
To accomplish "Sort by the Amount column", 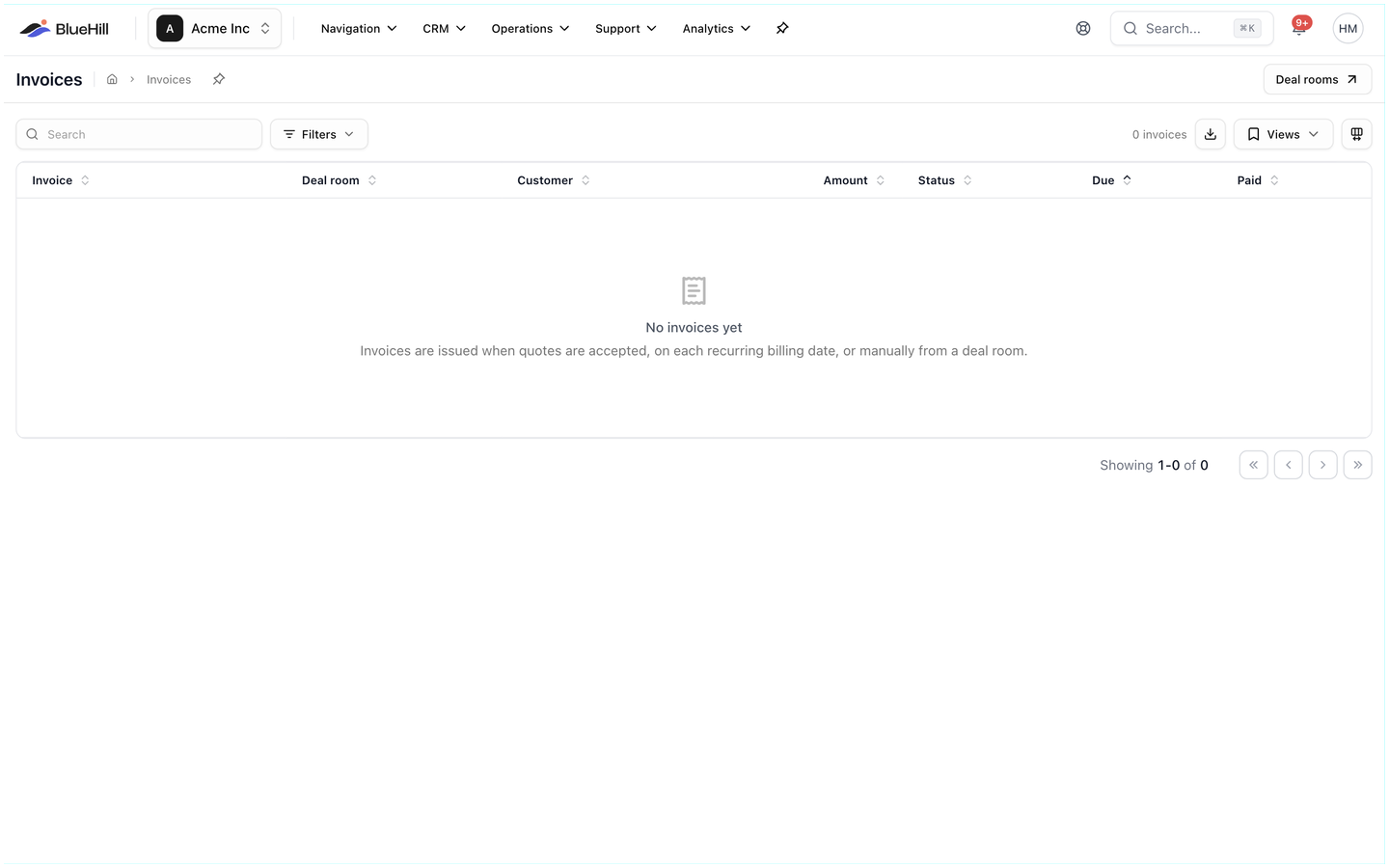I will coord(854,180).
